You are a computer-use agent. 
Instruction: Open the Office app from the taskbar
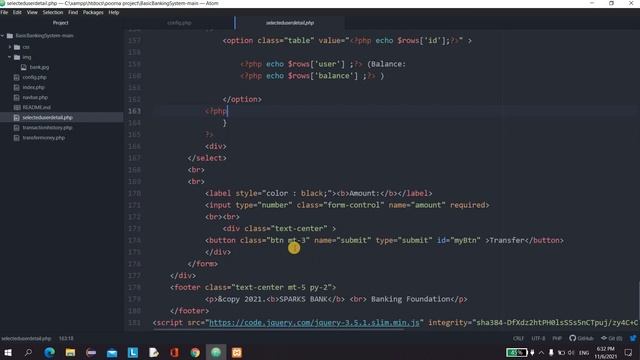tap(174, 353)
